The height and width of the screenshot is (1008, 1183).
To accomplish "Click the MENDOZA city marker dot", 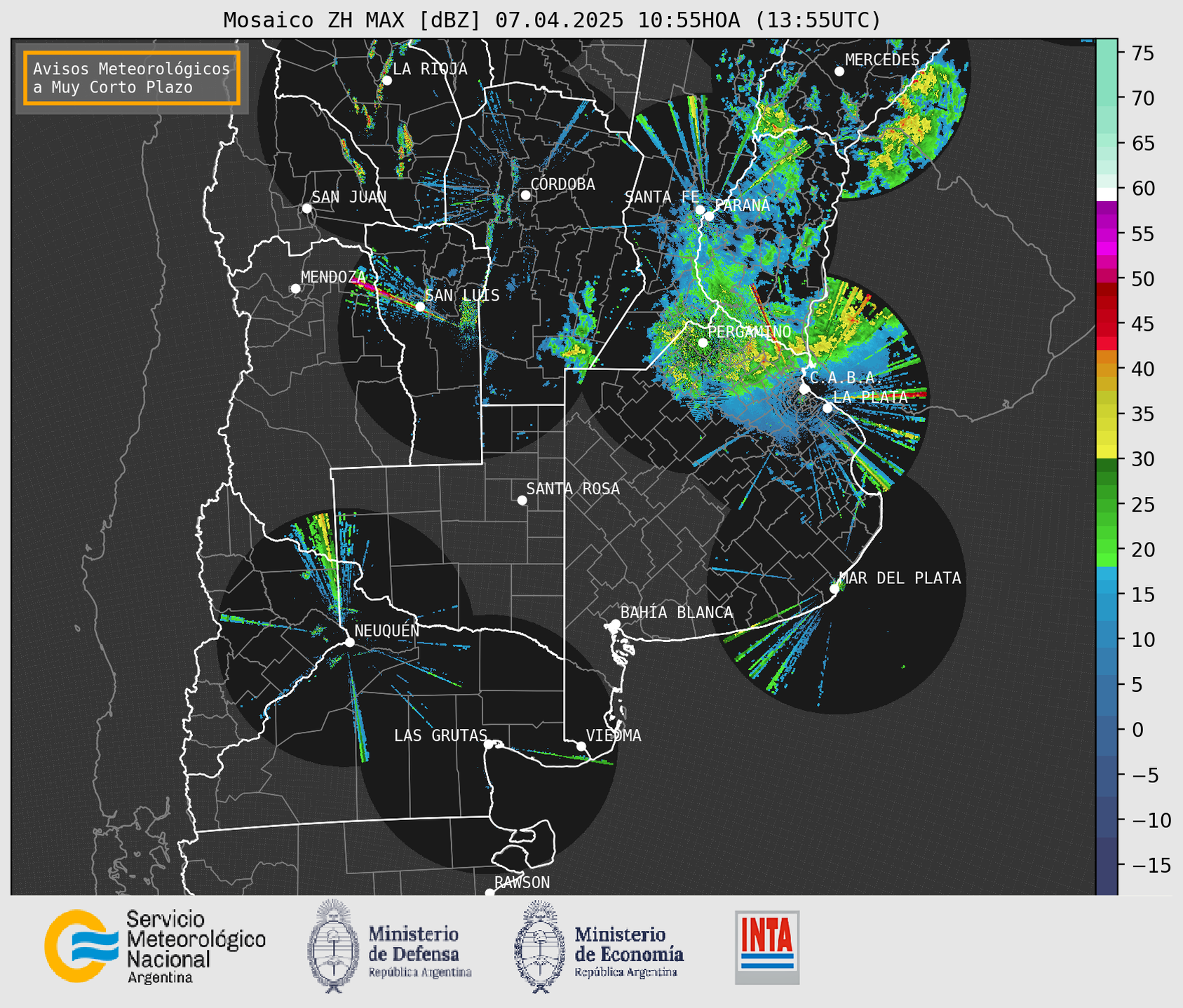I will pyautogui.click(x=295, y=289).
